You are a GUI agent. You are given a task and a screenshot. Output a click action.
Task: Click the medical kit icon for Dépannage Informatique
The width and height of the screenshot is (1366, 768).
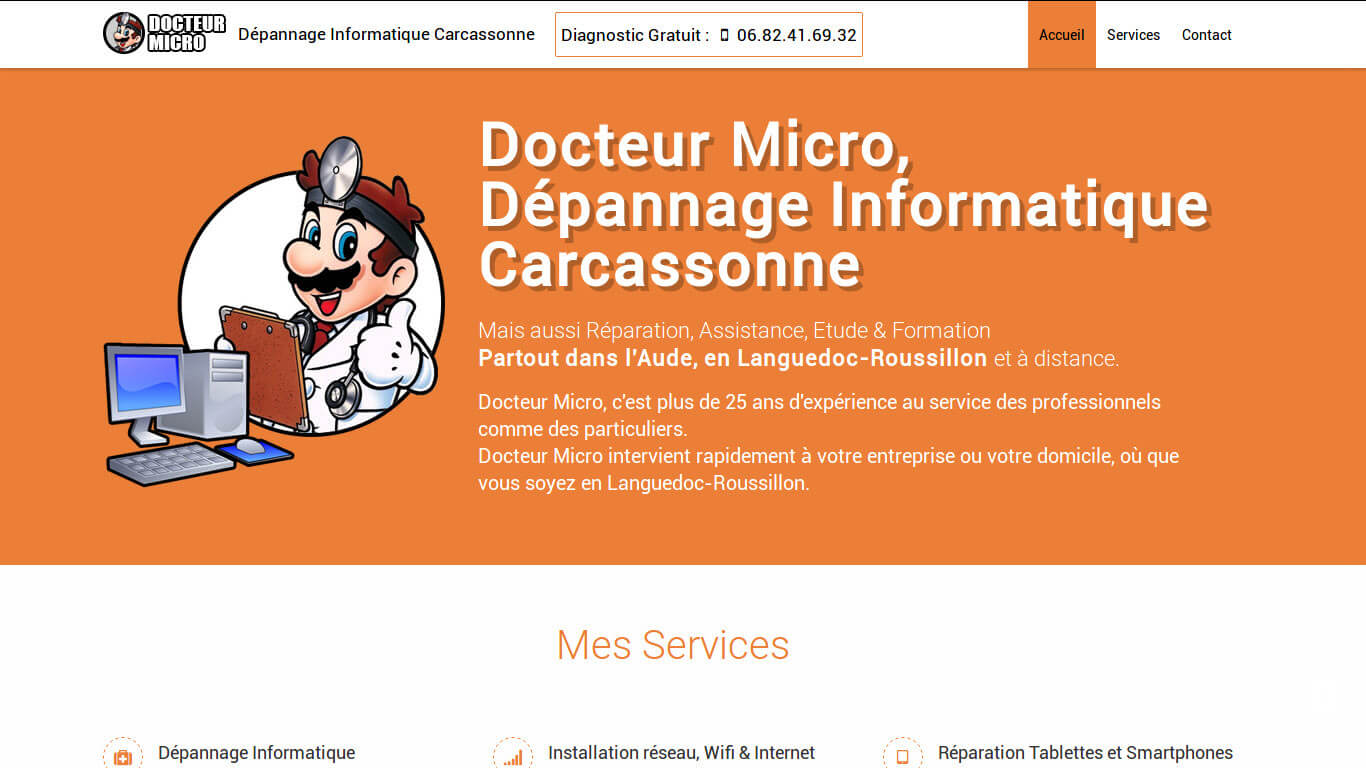pyautogui.click(x=123, y=756)
